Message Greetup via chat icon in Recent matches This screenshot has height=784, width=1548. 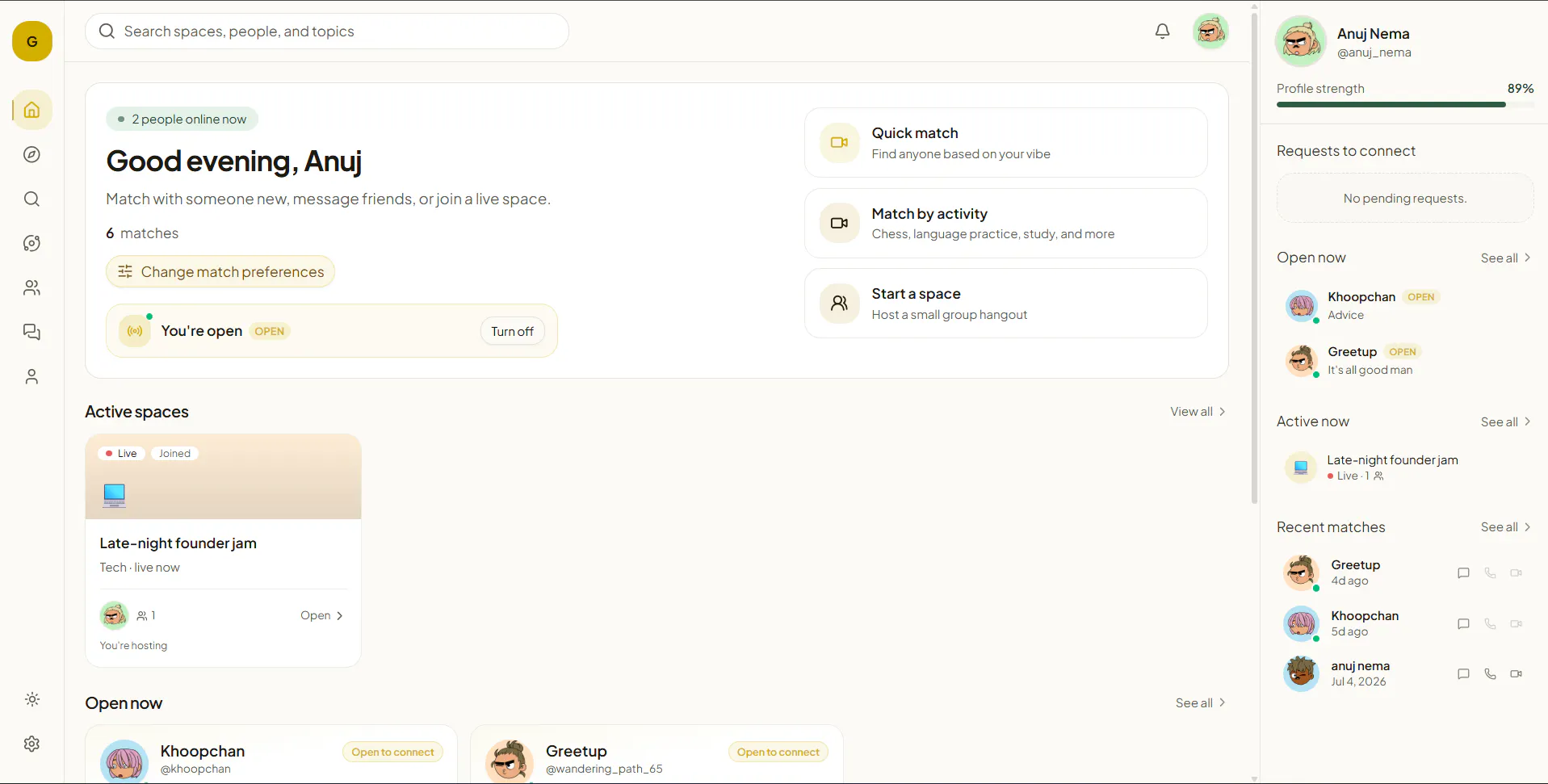pos(1463,573)
